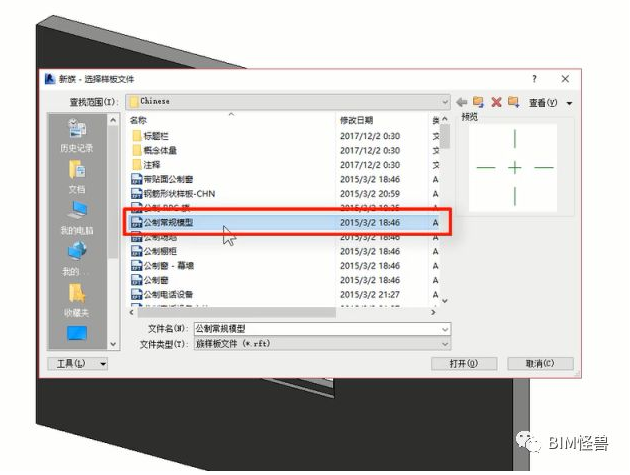630x475 pixels.
Task: Open 收藏夹 in the places sidebar
Action: (77, 299)
